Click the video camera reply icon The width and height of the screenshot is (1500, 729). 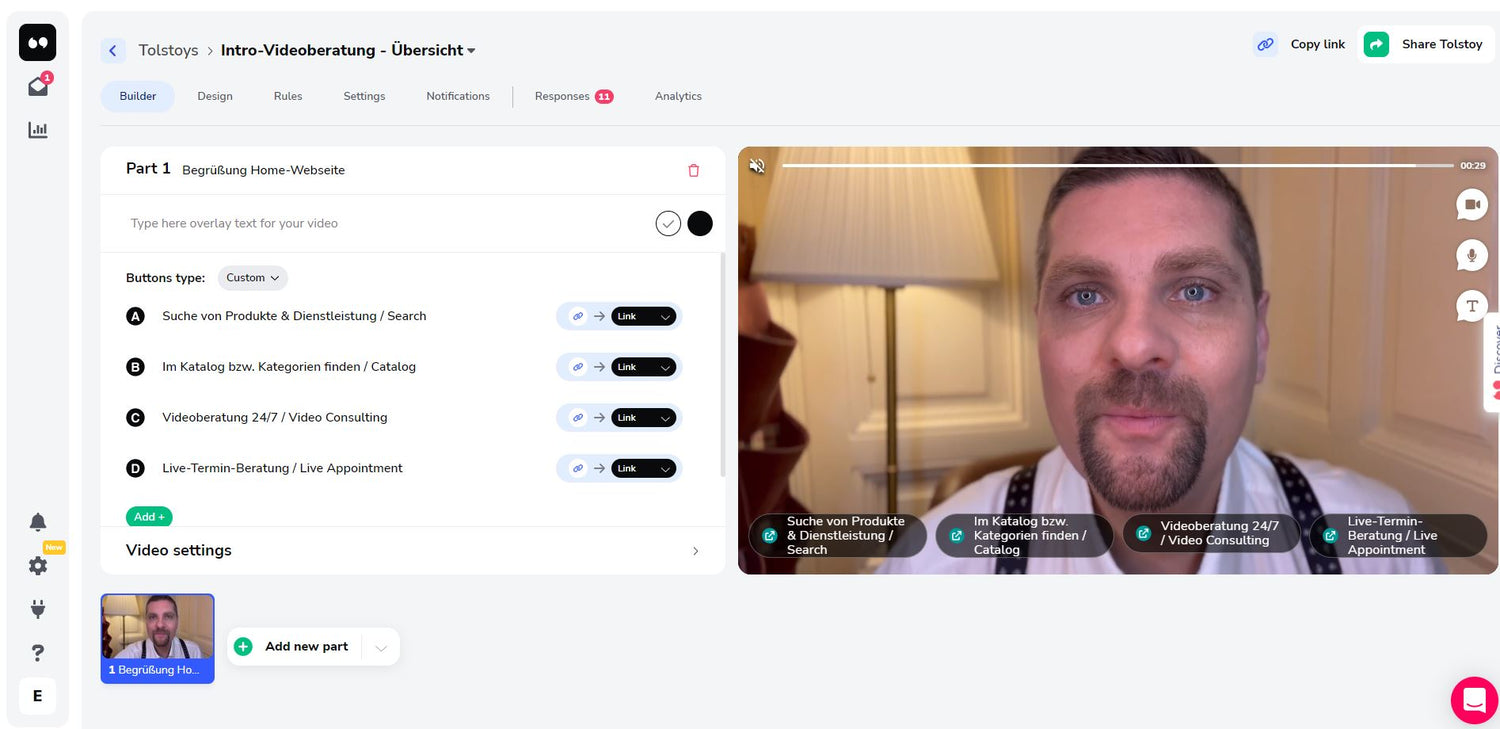pyautogui.click(x=1471, y=205)
